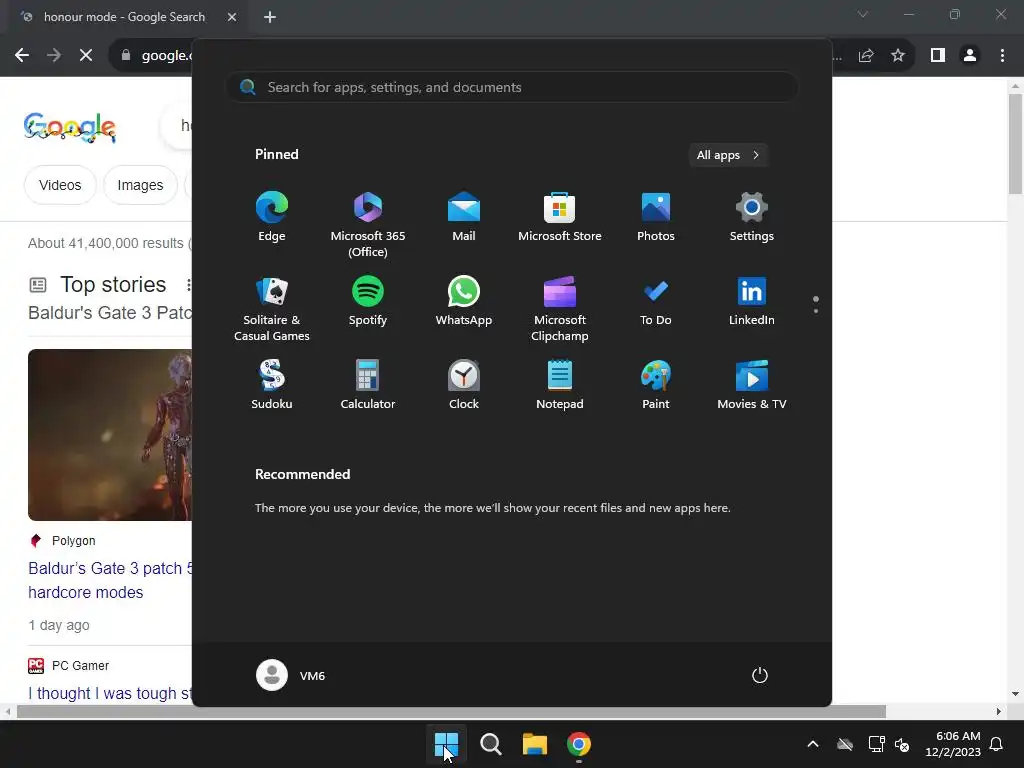The width and height of the screenshot is (1024, 768).
Task: Stop loading the page in Chrome
Action: [86, 56]
